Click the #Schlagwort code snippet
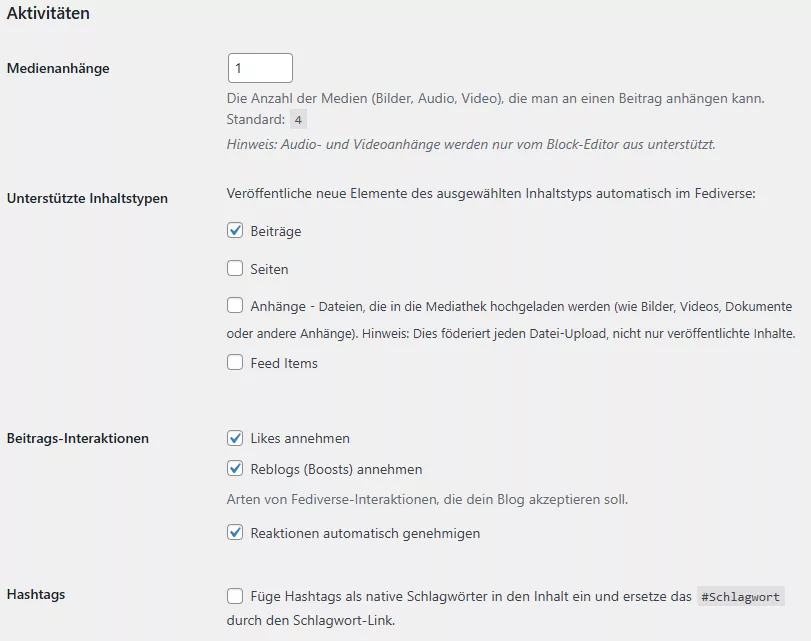The width and height of the screenshot is (811, 641). [741, 596]
